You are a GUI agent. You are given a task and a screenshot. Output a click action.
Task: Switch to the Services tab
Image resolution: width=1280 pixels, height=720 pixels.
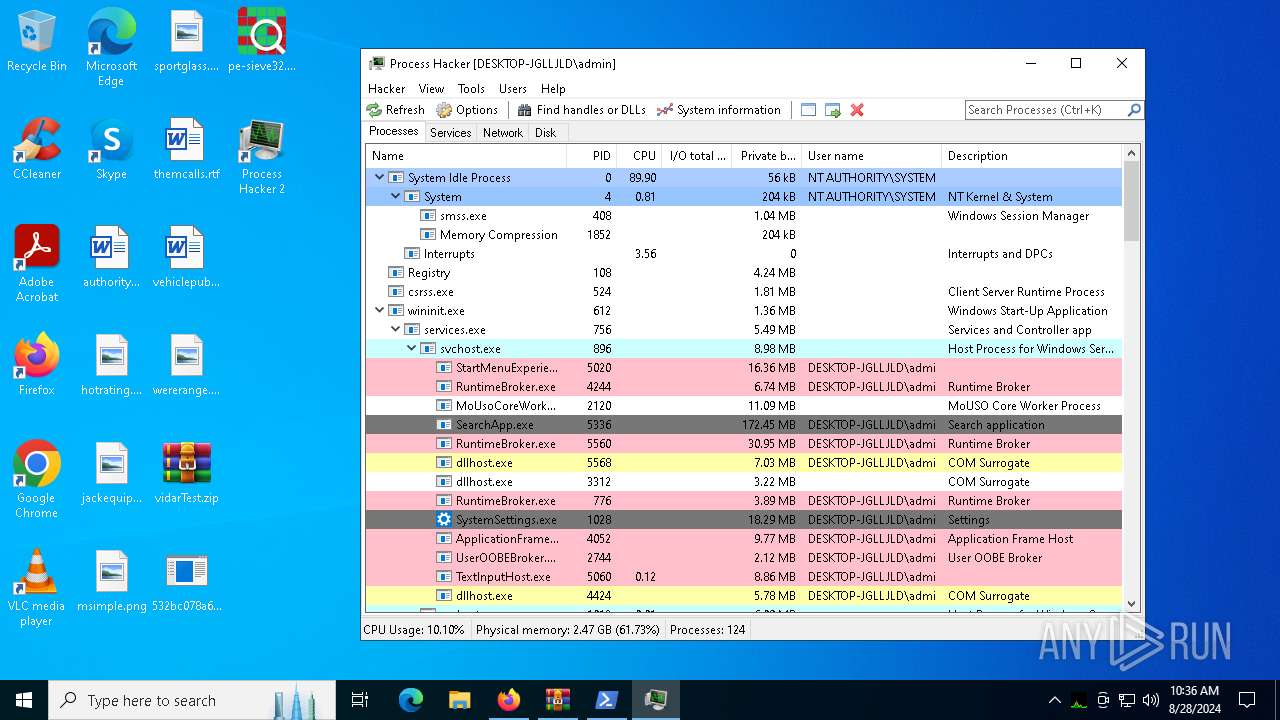point(450,132)
